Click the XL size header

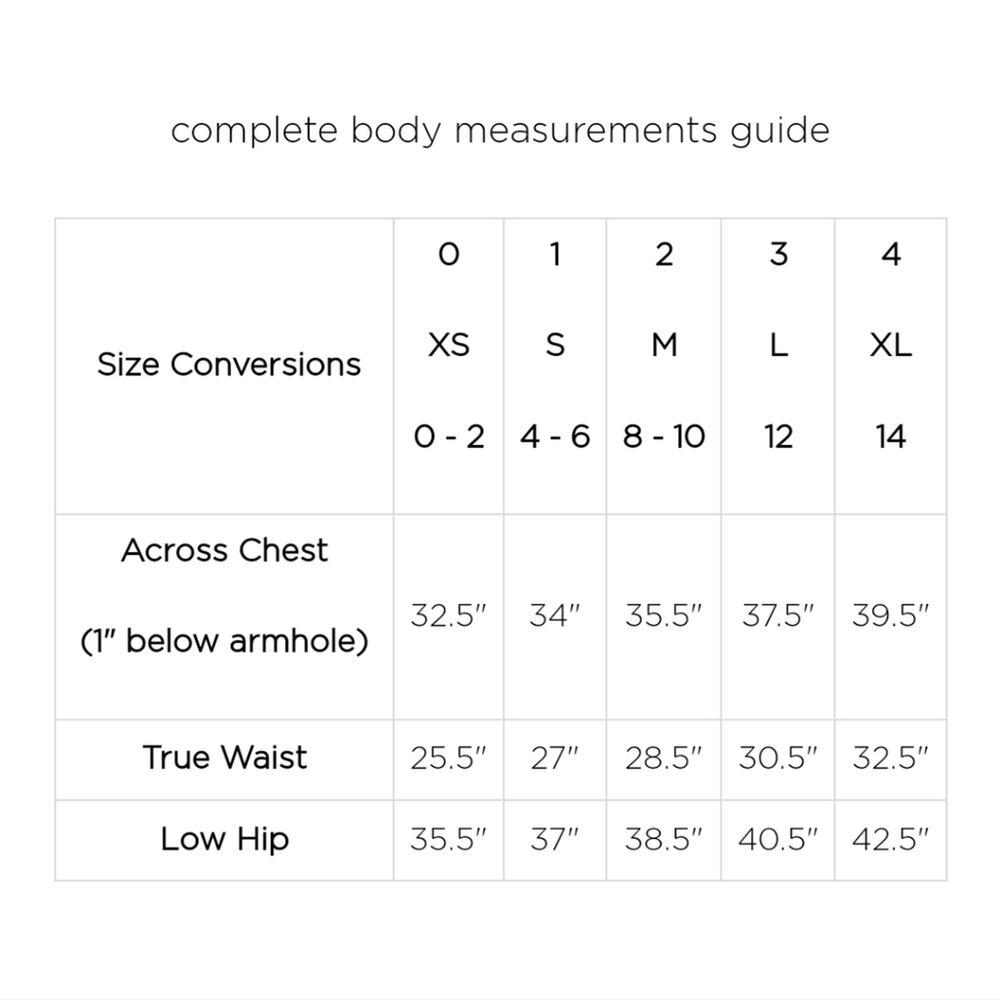[890, 345]
